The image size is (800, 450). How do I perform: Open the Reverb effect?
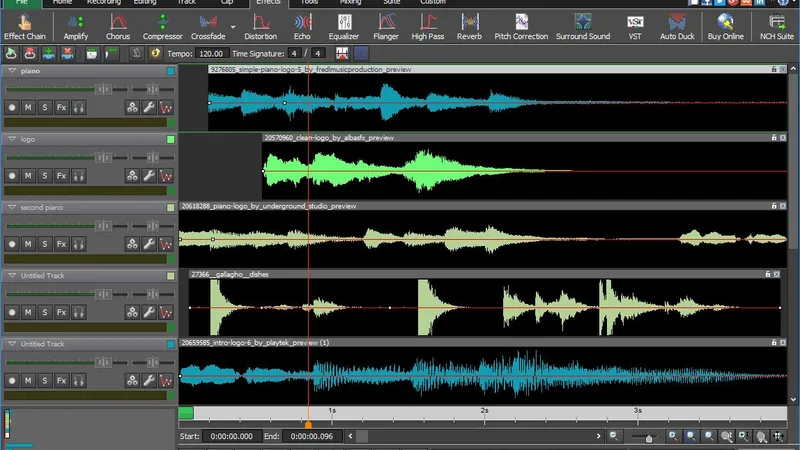(x=469, y=25)
